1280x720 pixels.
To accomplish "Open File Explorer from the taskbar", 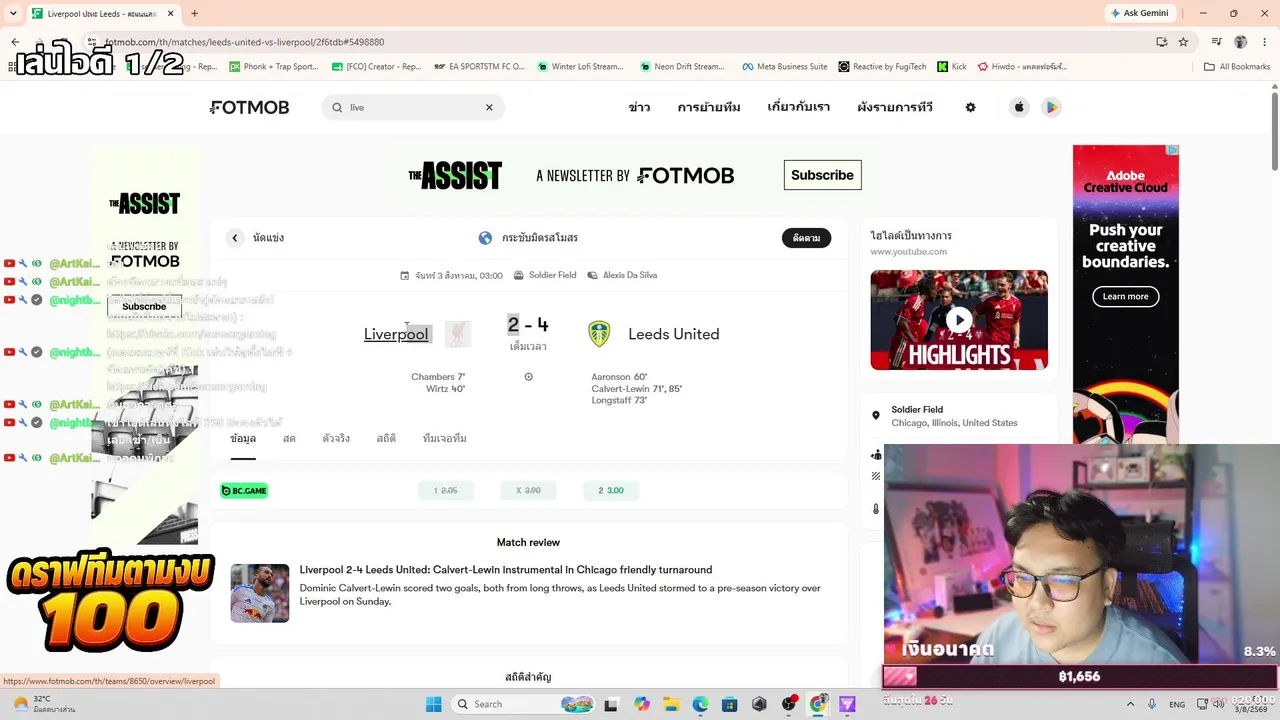I will click(x=671, y=704).
